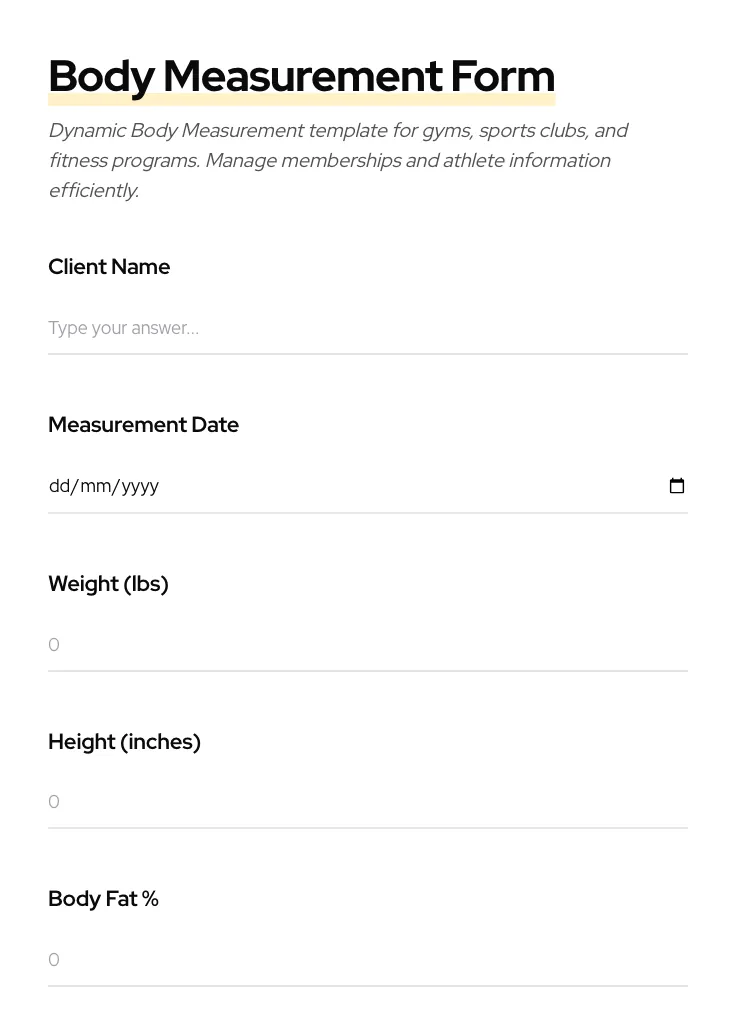
Task: Click the underline below the Height field
Action: pos(368,827)
